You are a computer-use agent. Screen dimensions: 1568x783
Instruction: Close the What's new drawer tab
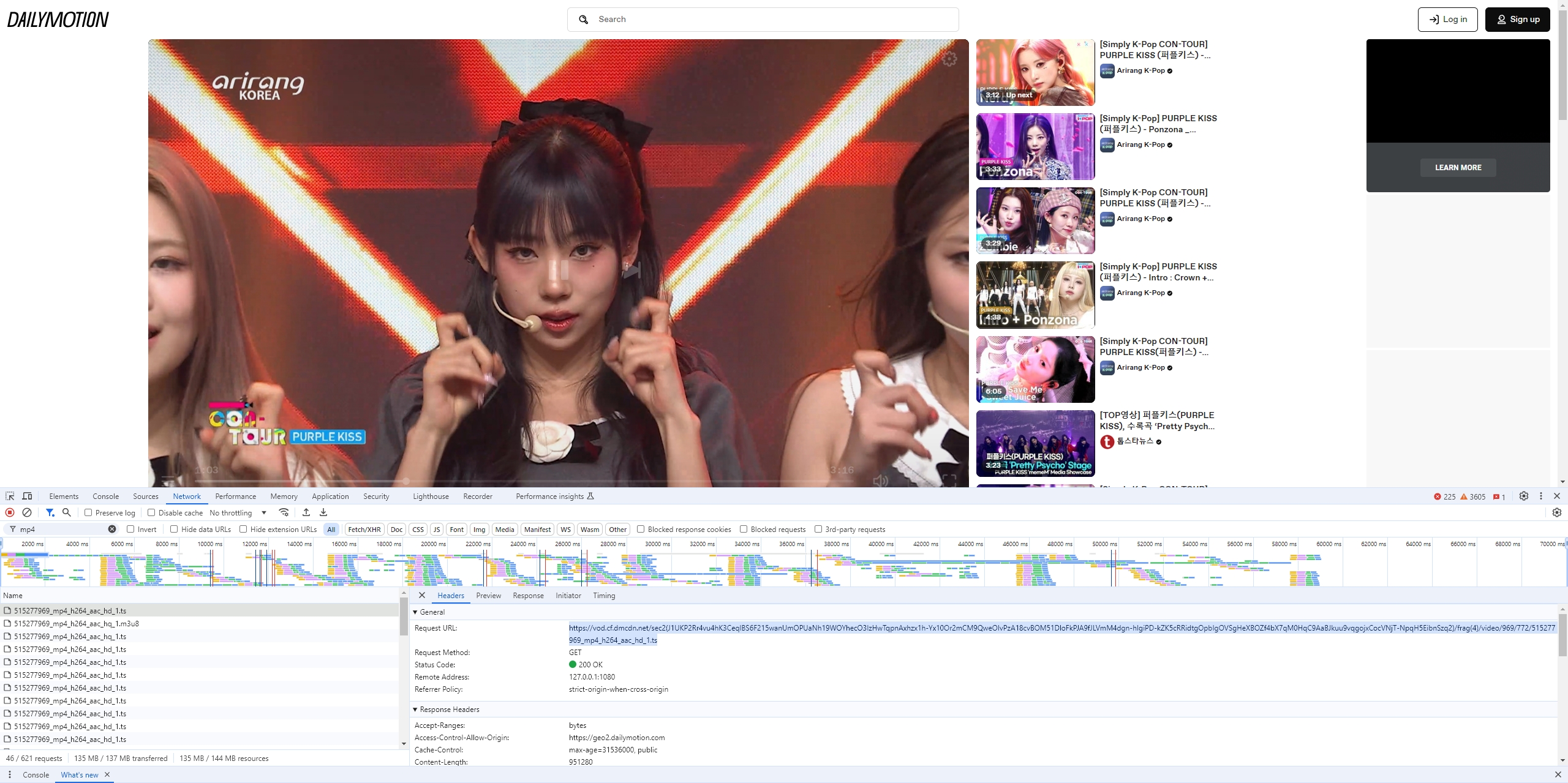107,774
